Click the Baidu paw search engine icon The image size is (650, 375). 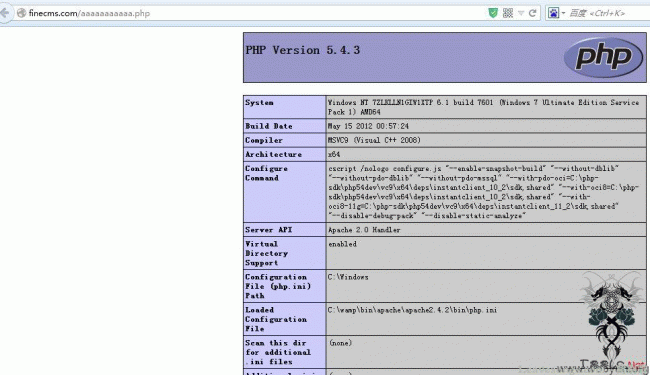[553, 13]
